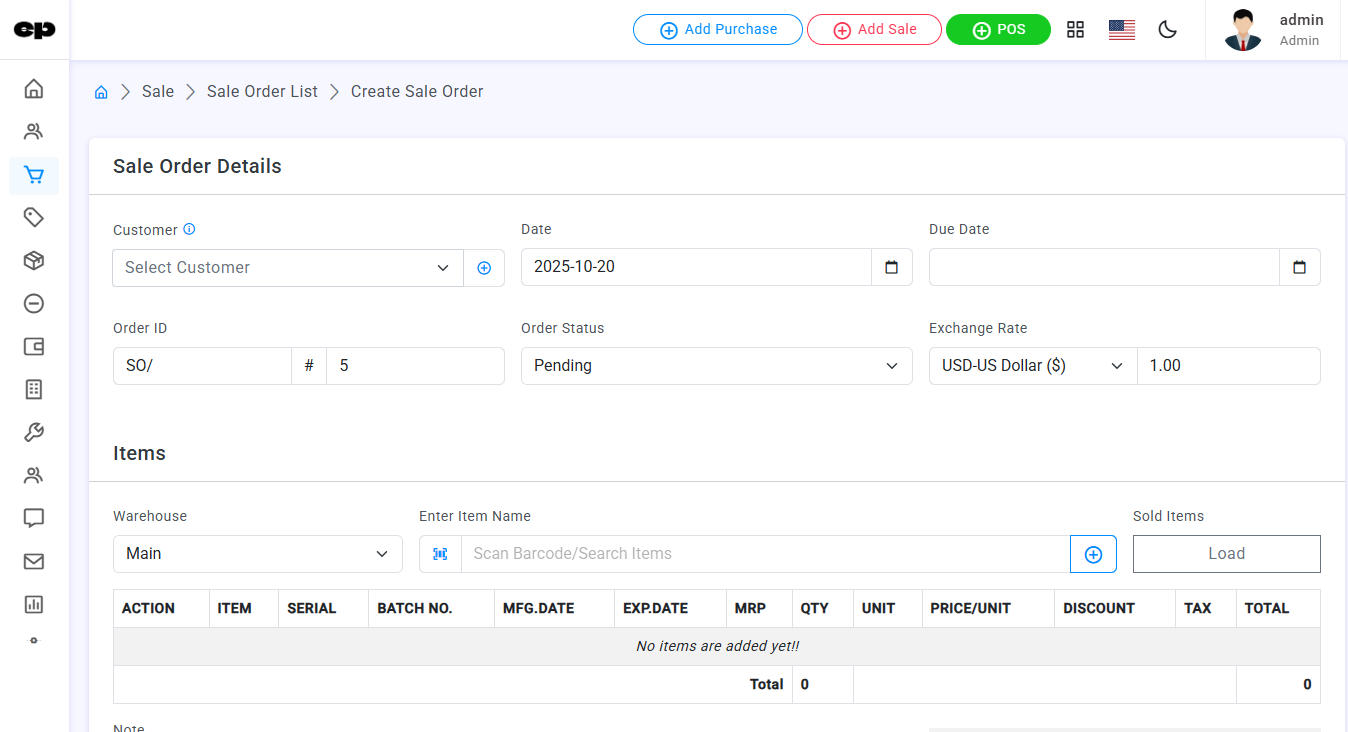Click the Load sold items button
The height and width of the screenshot is (732, 1348).
tap(1226, 554)
